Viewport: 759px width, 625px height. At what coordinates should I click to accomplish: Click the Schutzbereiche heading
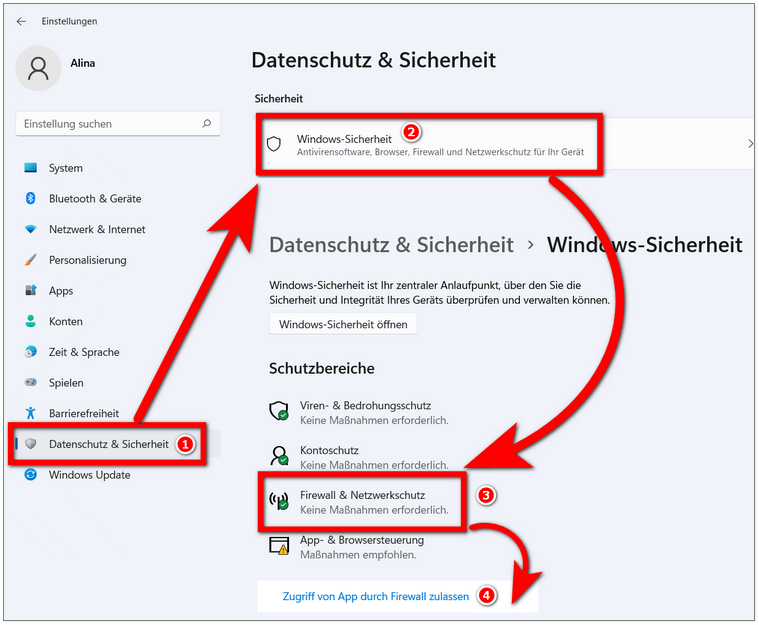(322, 368)
